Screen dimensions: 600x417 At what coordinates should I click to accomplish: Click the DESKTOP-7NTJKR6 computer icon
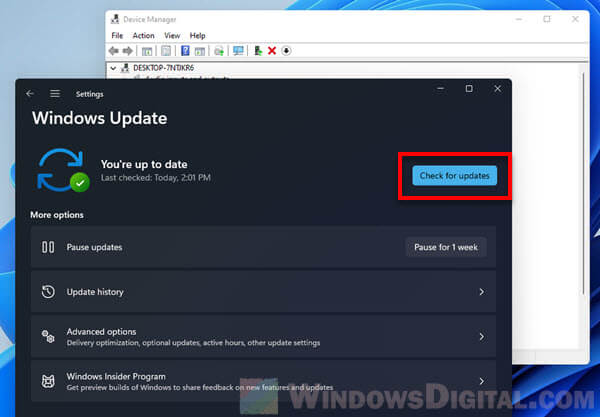(x=125, y=68)
